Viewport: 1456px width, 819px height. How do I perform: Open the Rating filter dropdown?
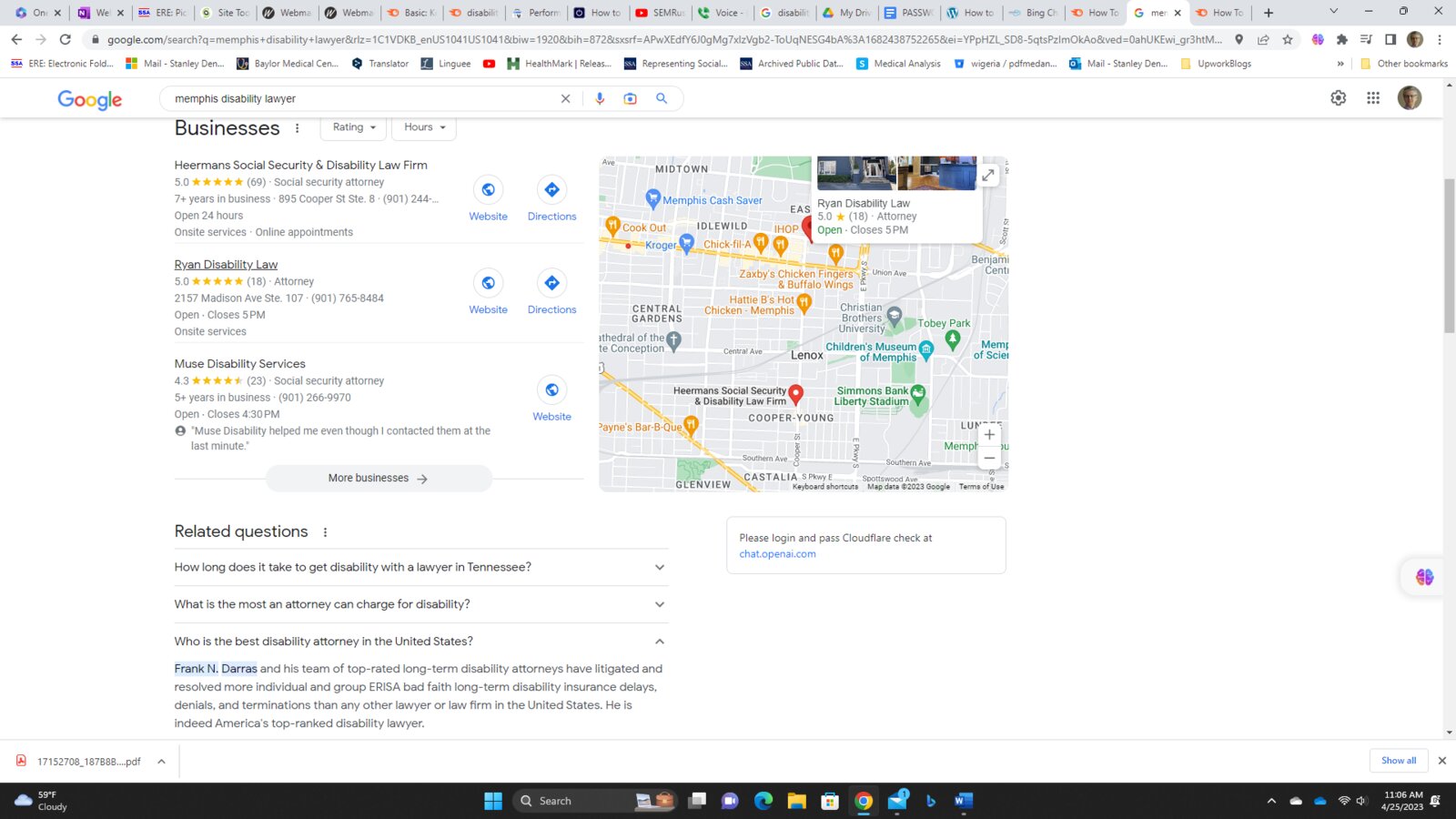pos(354,127)
